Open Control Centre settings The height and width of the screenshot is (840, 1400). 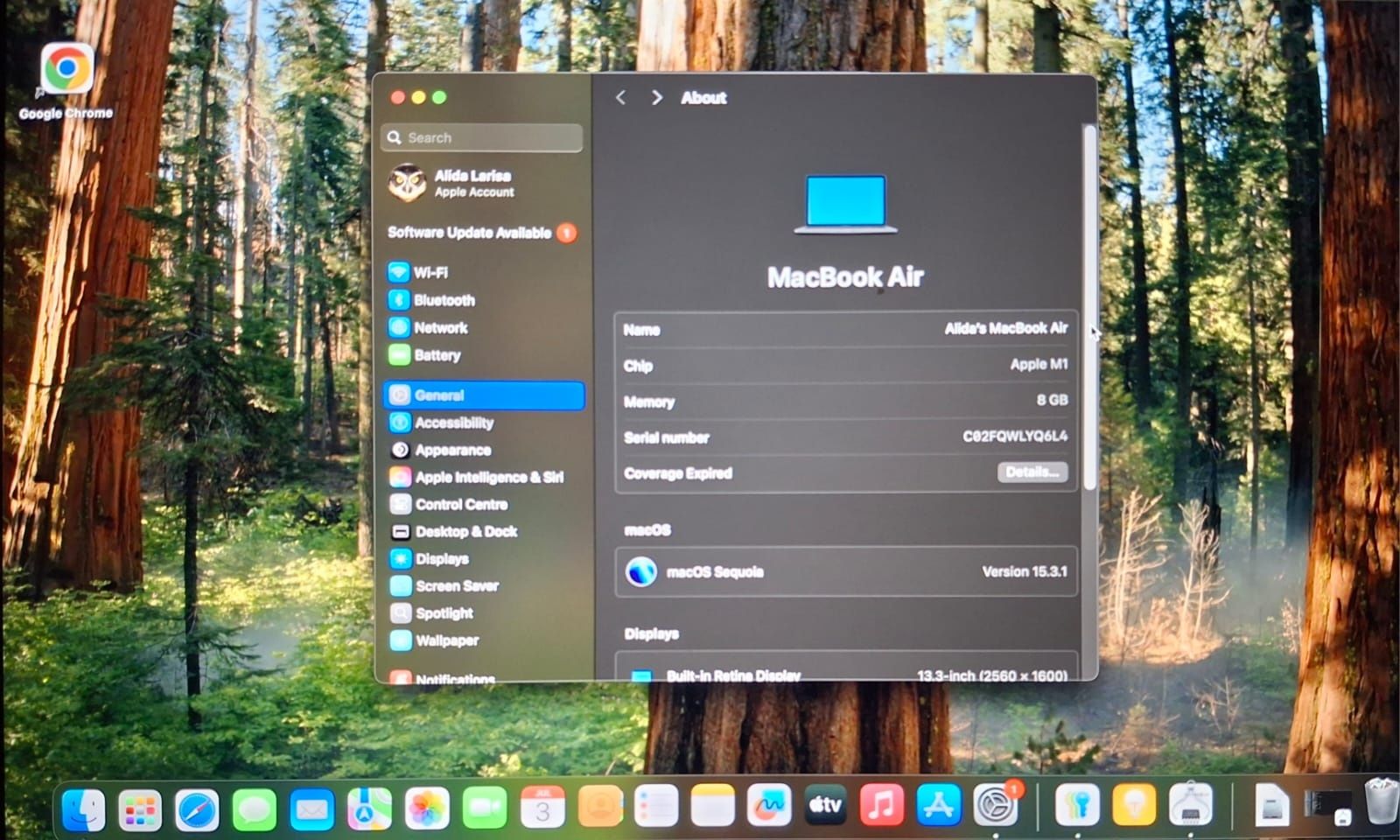tap(483, 504)
